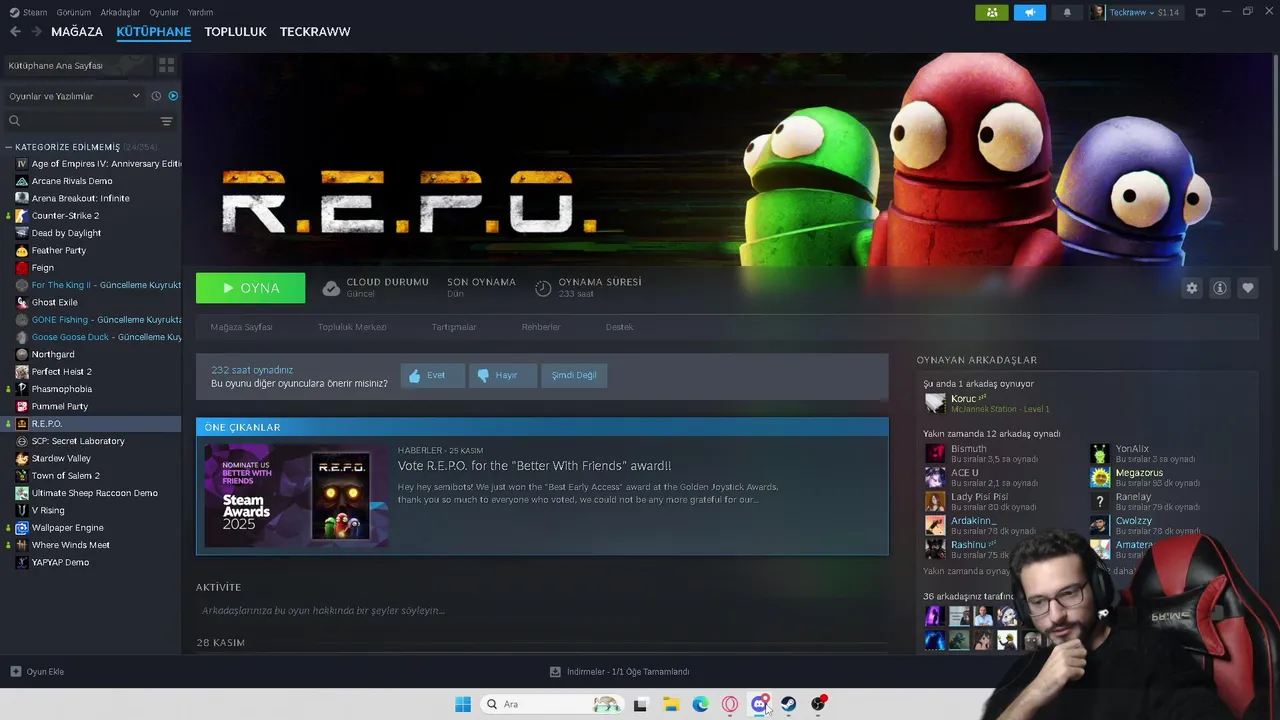Toggle ready-to-play filter icon

[x=173, y=96]
